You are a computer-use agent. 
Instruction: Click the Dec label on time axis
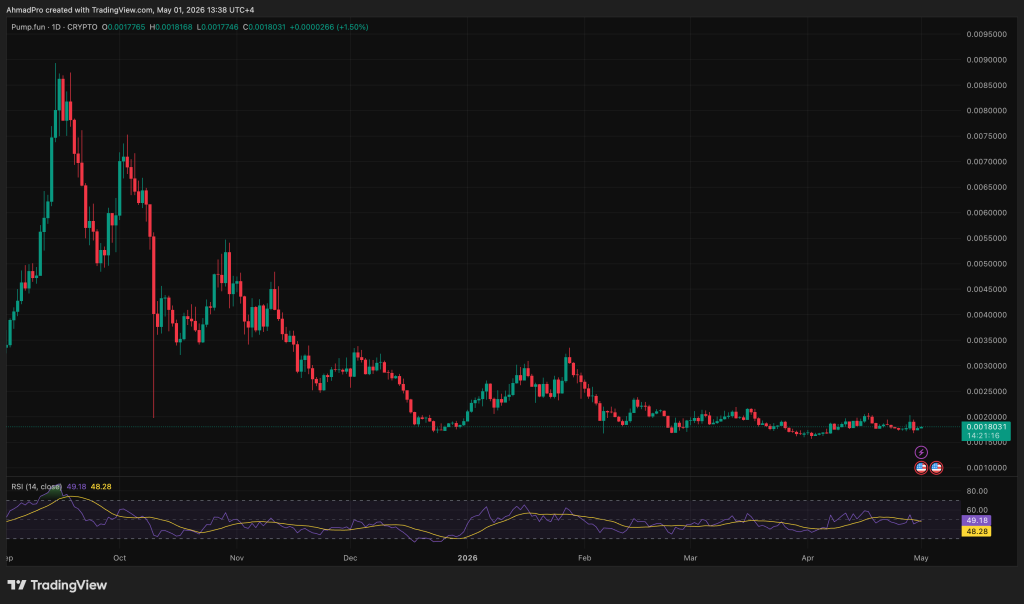click(350, 558)
